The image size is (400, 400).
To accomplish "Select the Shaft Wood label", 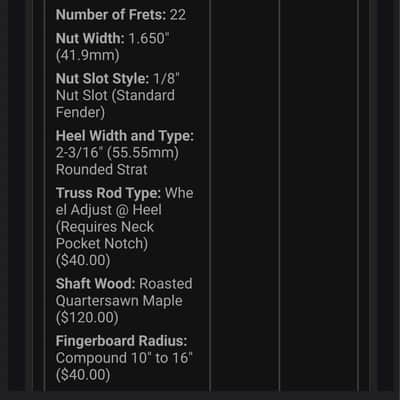I will 95,284.
